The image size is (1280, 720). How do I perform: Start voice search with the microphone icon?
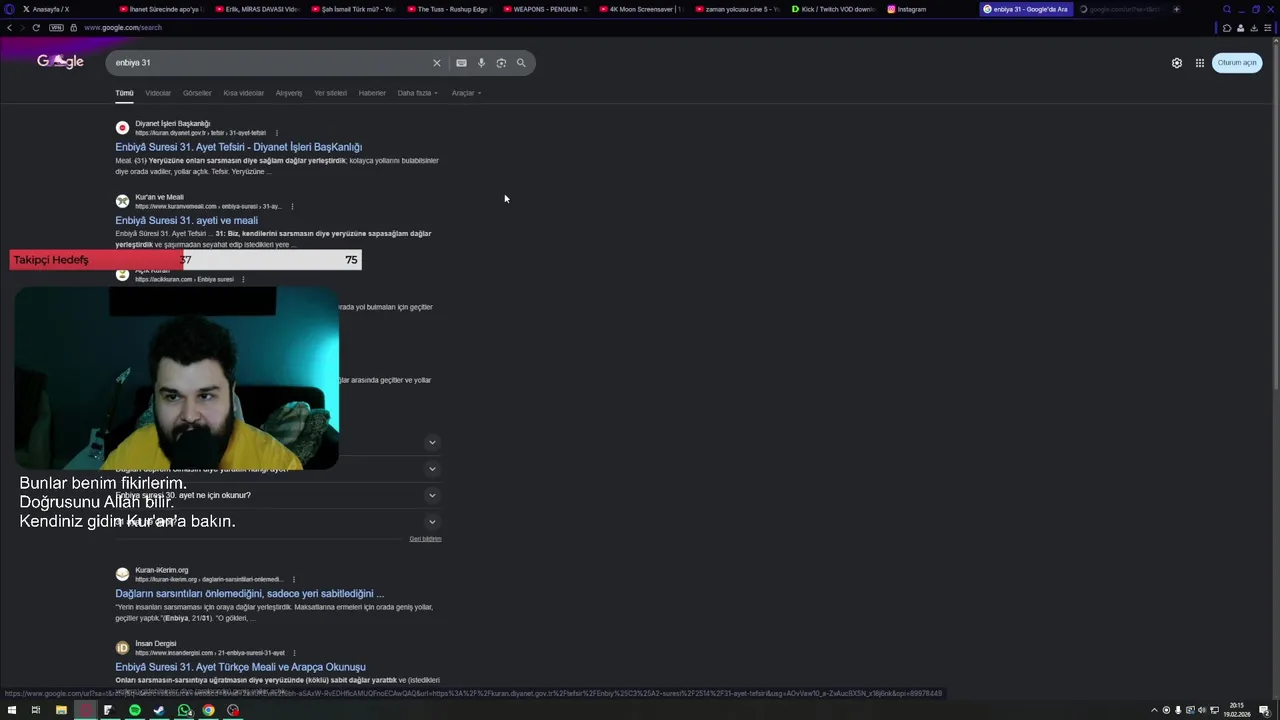click(x=481, y=63)
